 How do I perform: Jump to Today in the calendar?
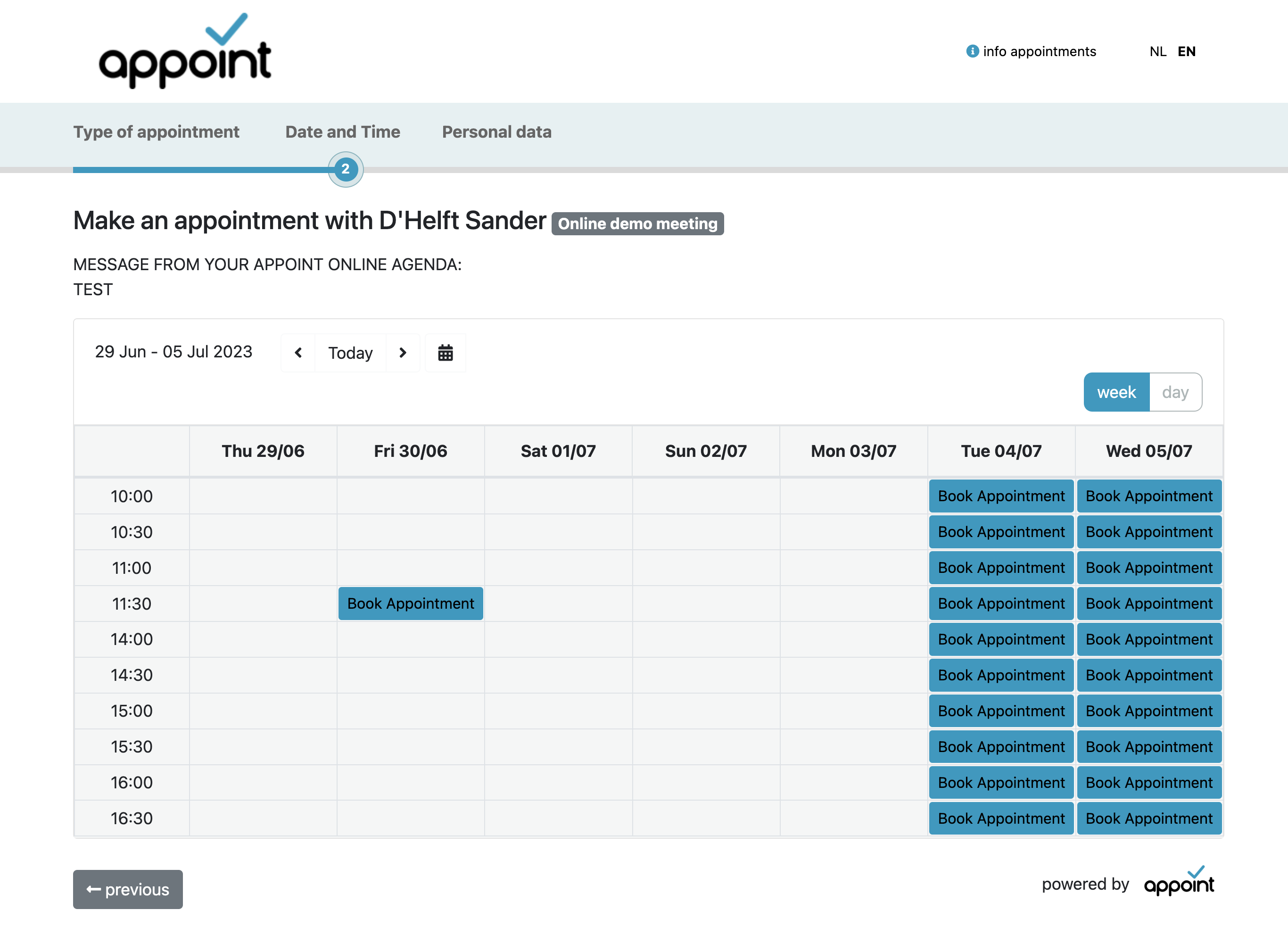click(350, 353)
